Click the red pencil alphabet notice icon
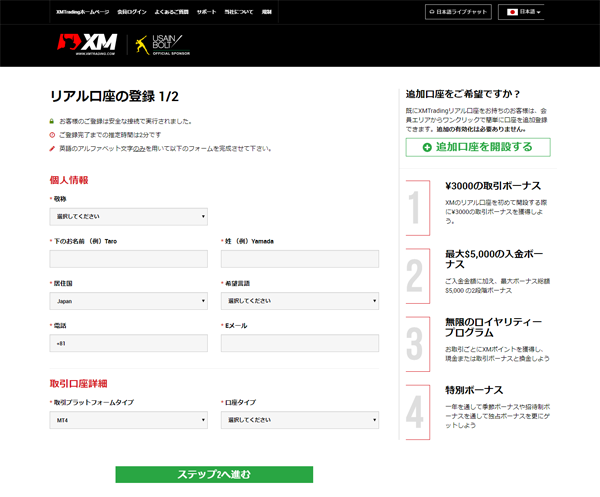 (52, 148)
